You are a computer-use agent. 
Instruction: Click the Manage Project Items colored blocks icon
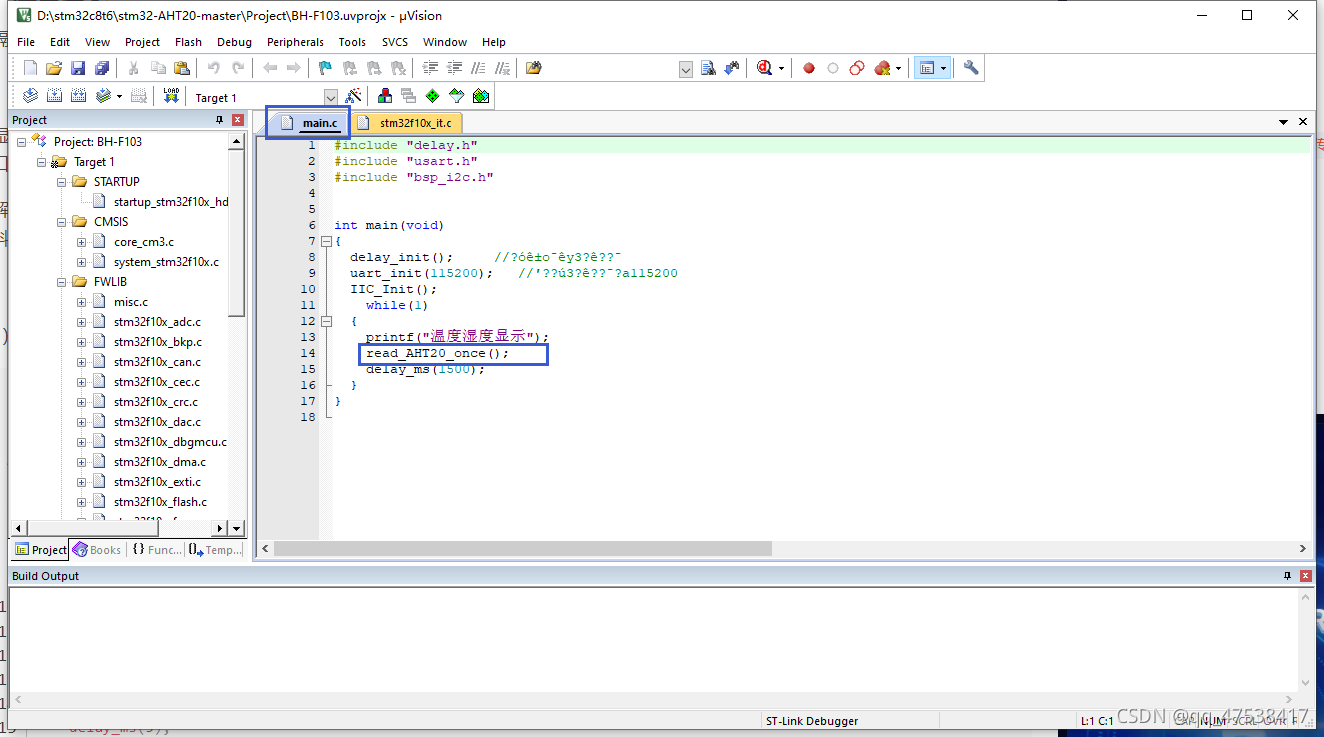[x=384, y=96]
